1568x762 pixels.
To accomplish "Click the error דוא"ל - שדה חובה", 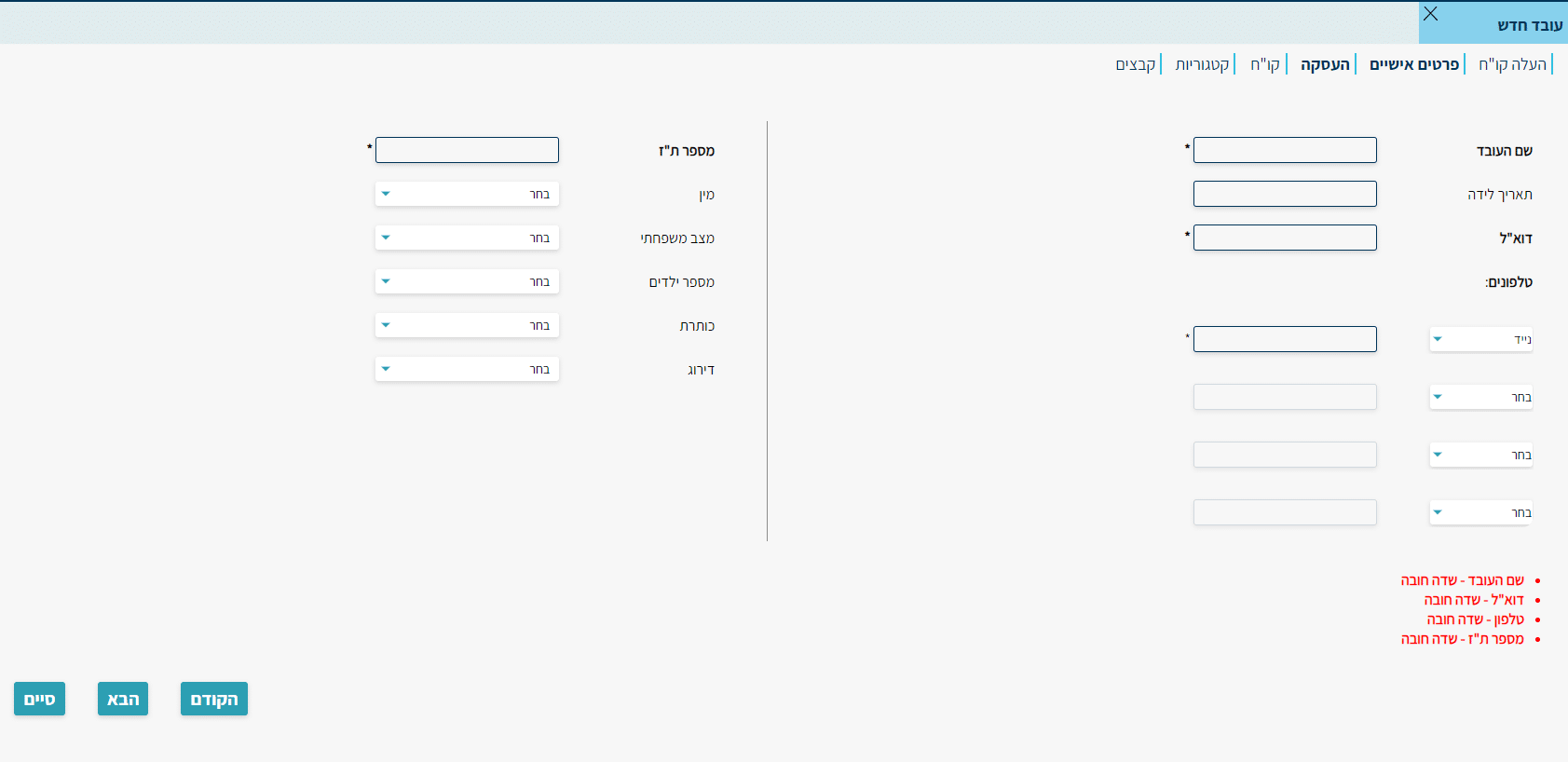I will (1474, 600).
